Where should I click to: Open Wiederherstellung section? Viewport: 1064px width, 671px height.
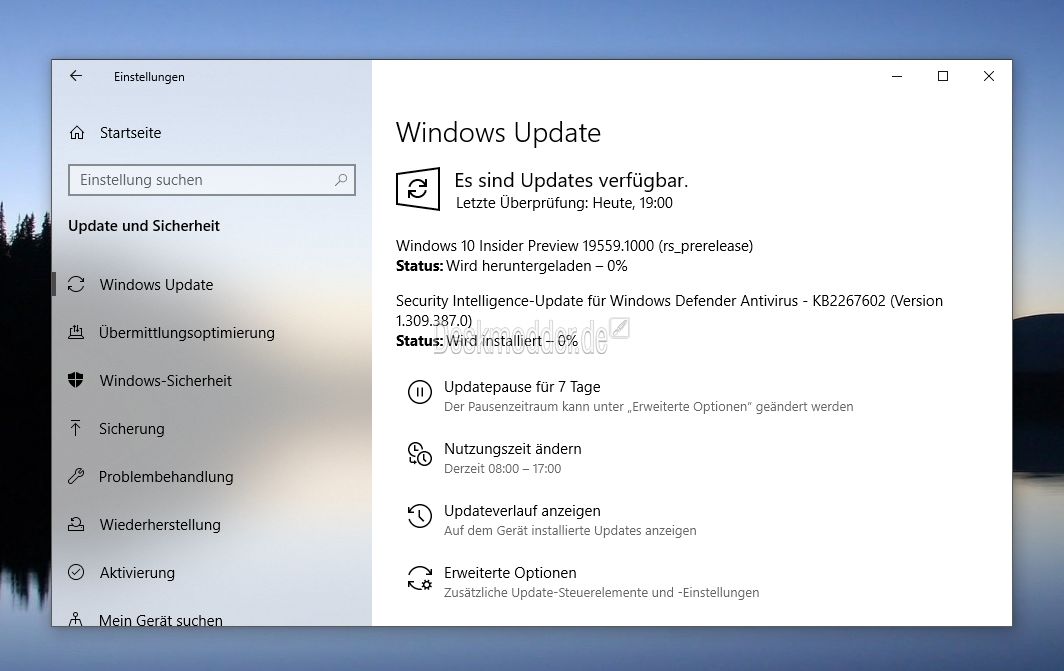click(160, 524)
